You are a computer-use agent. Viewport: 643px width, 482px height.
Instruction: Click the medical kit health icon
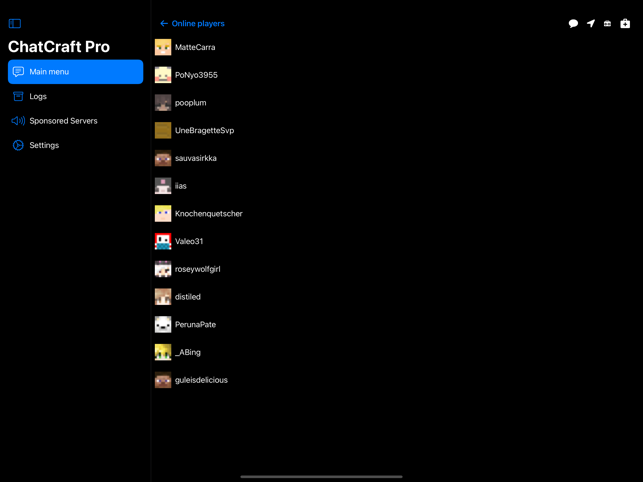pos(625,23)
